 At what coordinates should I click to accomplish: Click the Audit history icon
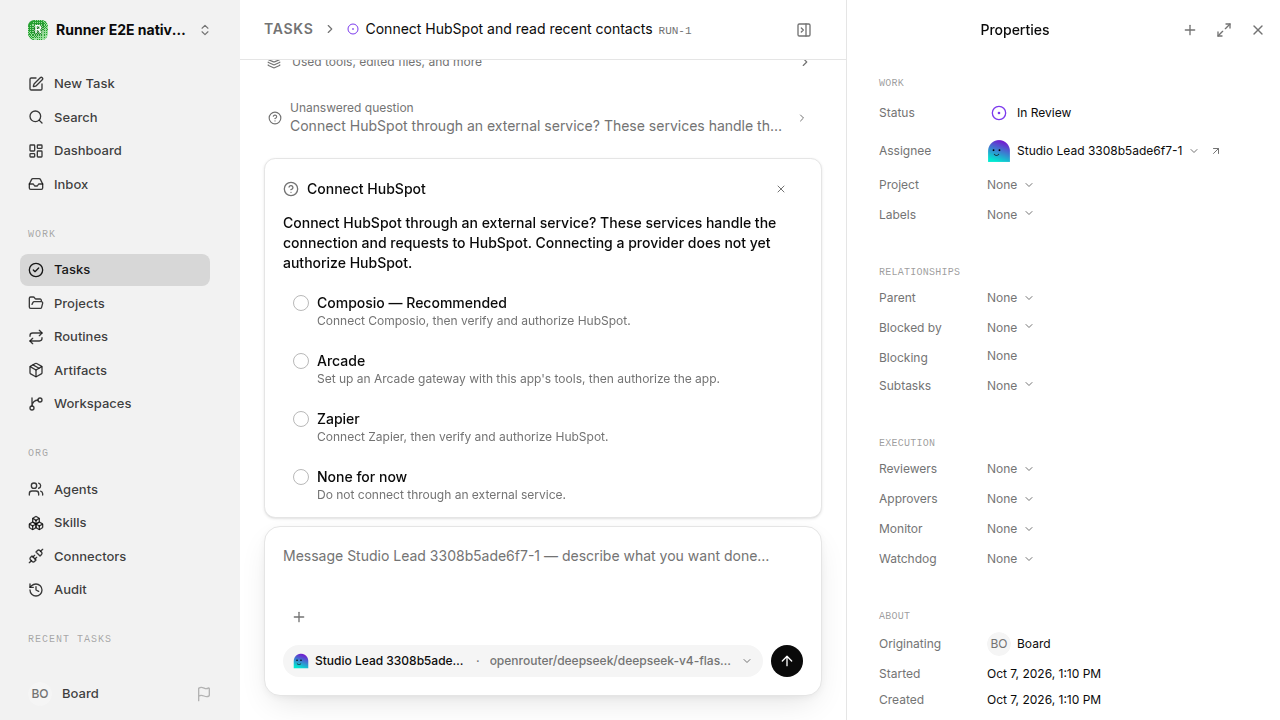(x=36, y=590)
